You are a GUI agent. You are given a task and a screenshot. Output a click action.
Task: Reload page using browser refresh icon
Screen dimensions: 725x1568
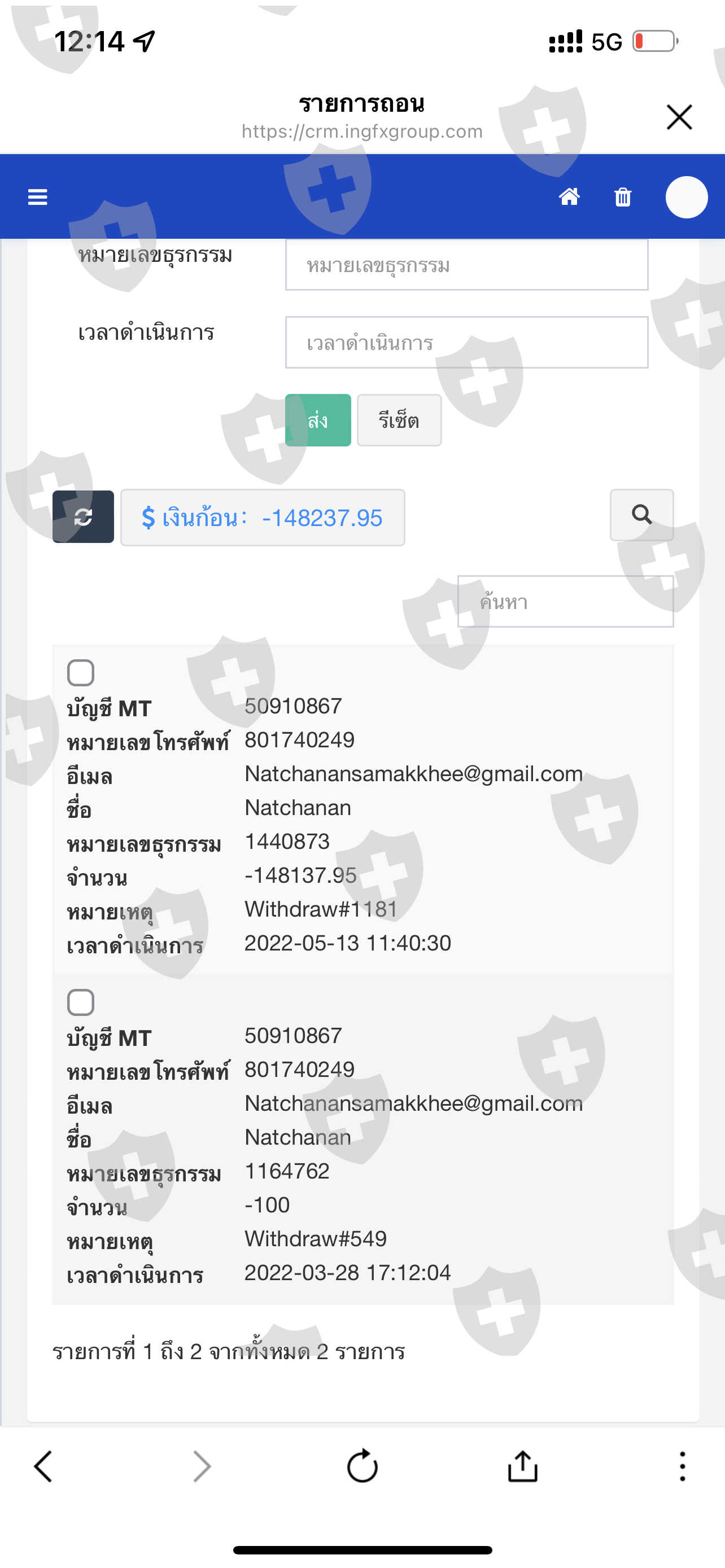click(x=362, y=1466)
